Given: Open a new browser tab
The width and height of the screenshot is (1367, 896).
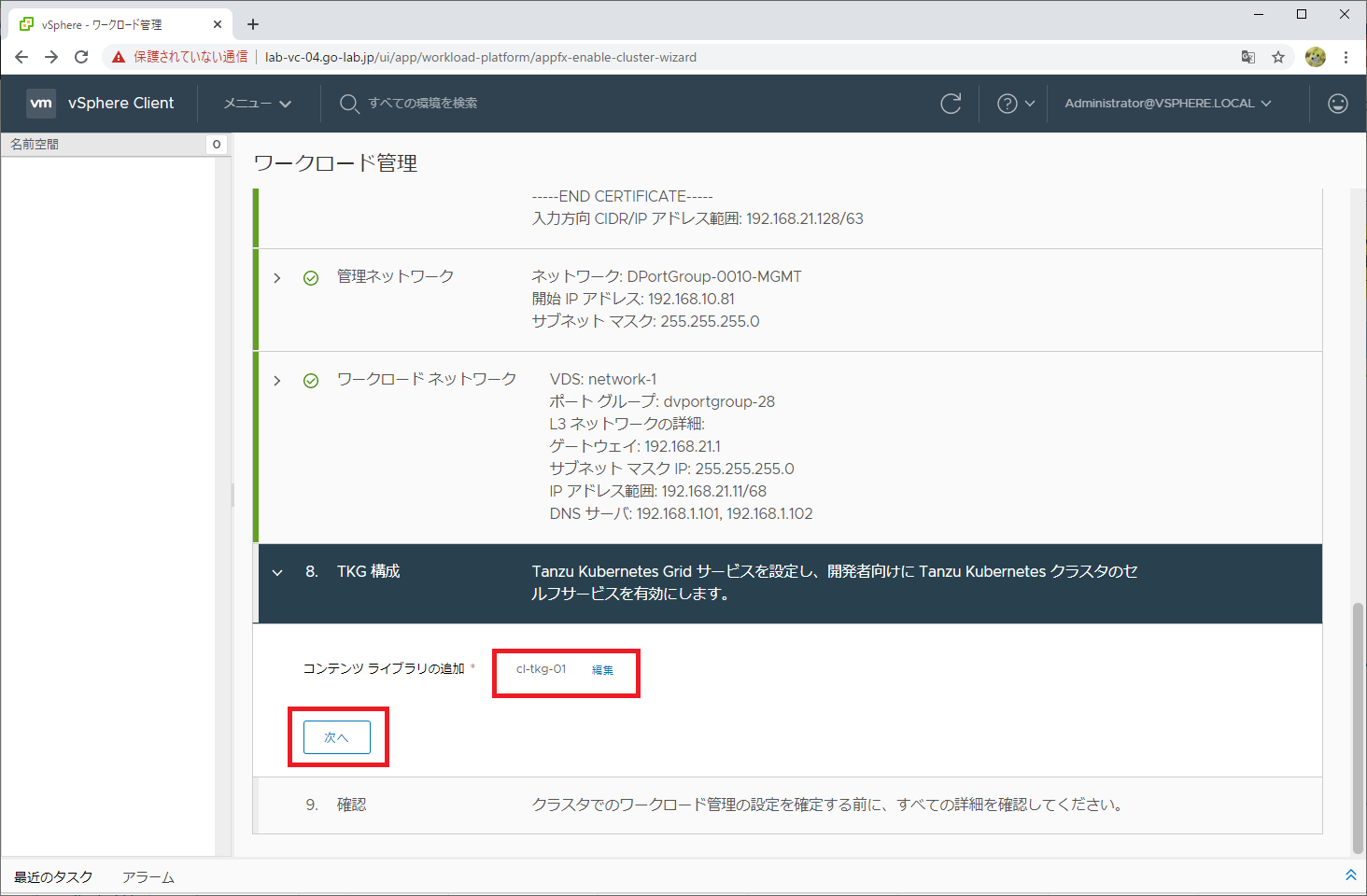Looking at the screenshot, I should pyautogui.click(x=253, y=24).
